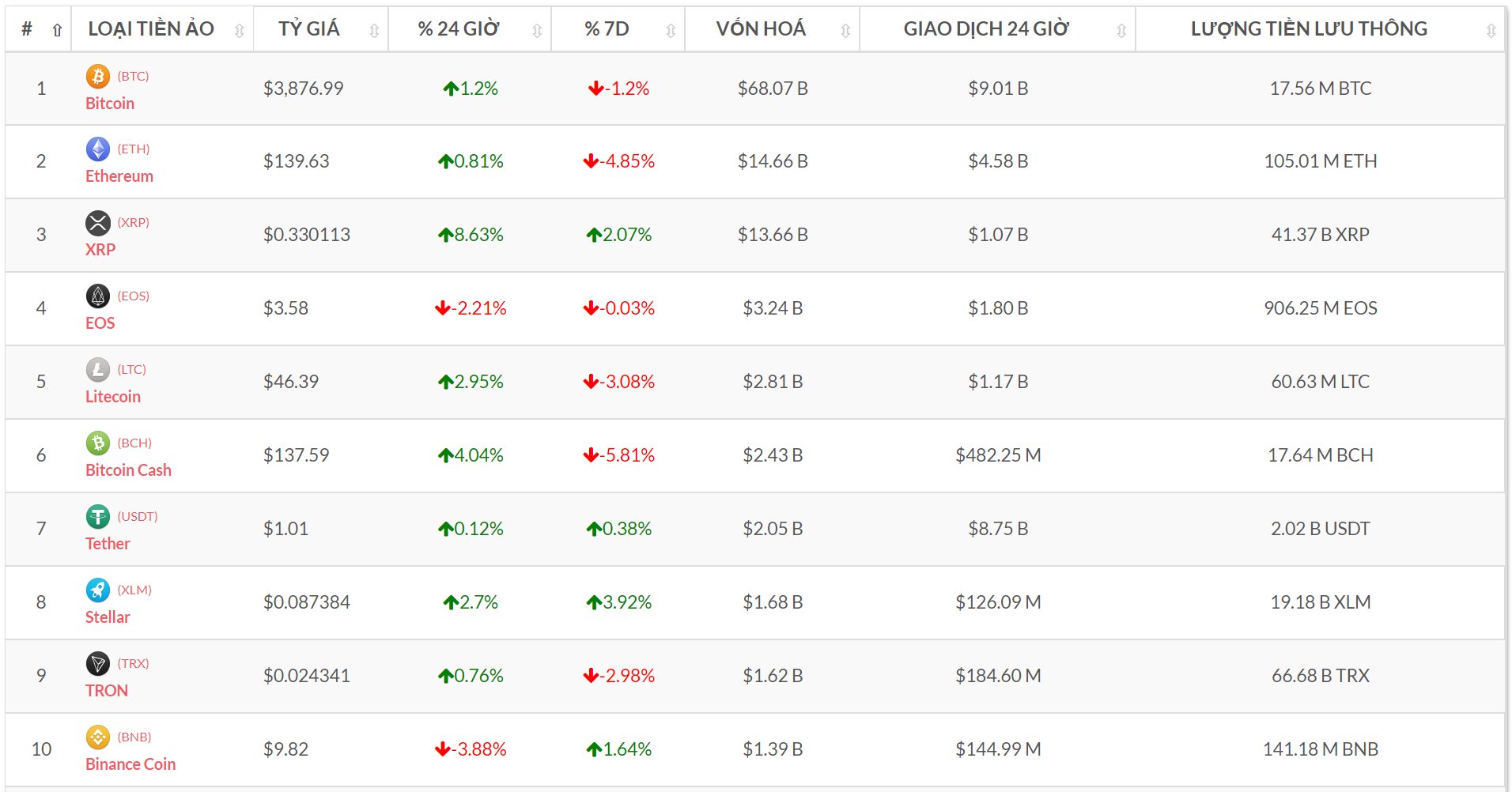This screenshot has height=792, width=1512.
Task: Click the LOẠI TIỀN ẢO column header text
Action: (x=151, y=28)
